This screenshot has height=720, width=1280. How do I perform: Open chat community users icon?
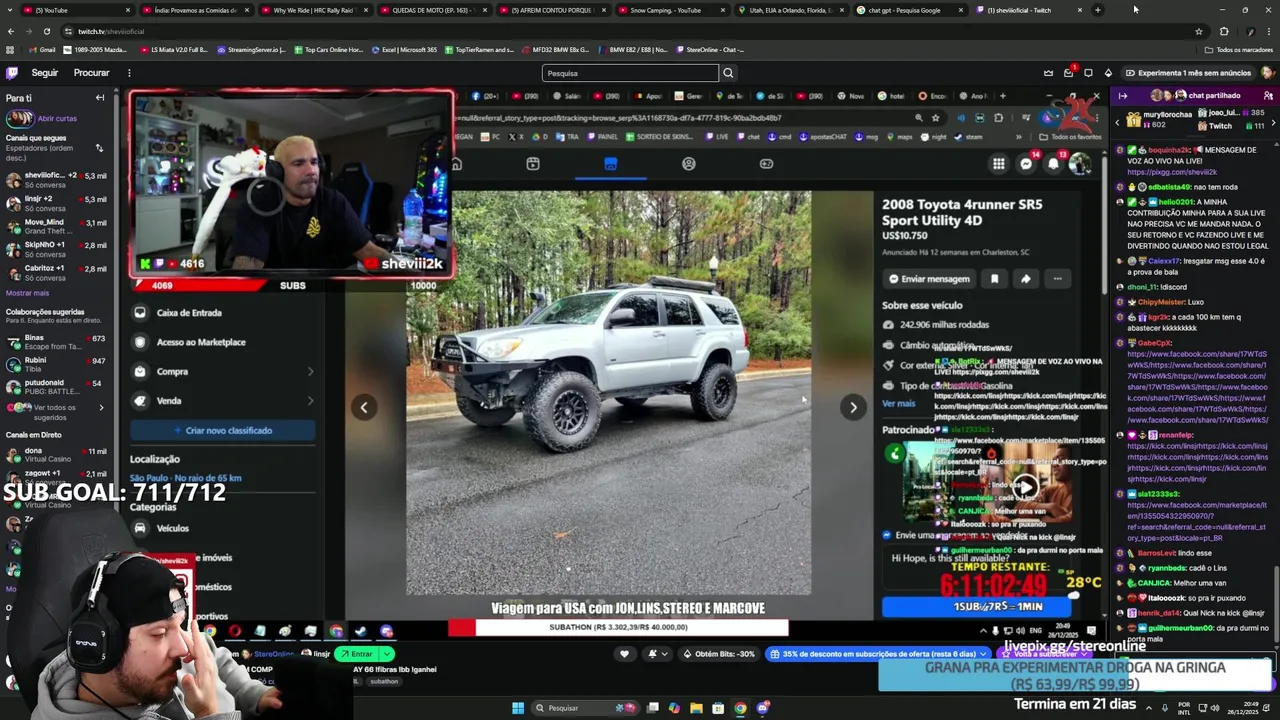(x=1269, y=96)
